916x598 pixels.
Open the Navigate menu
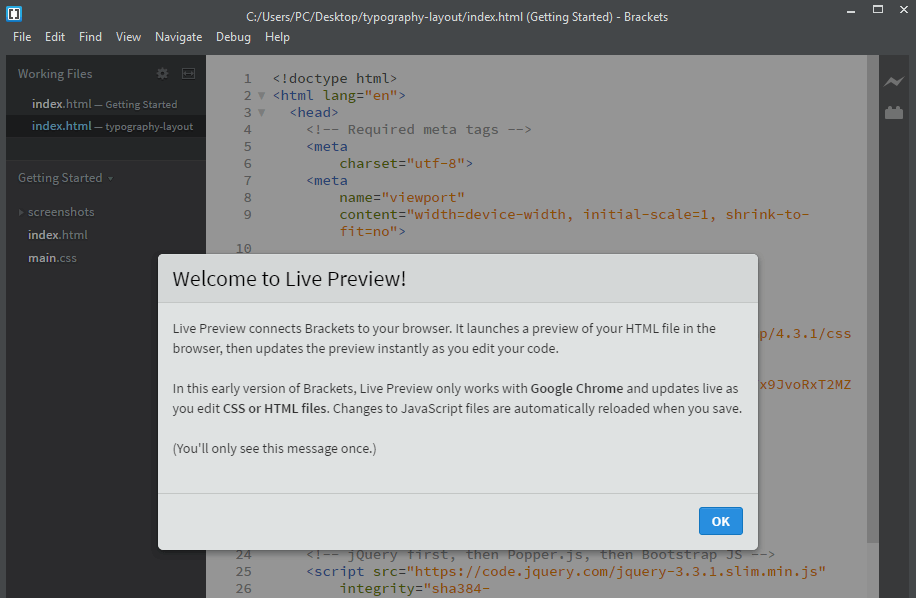tap(179, 37)
